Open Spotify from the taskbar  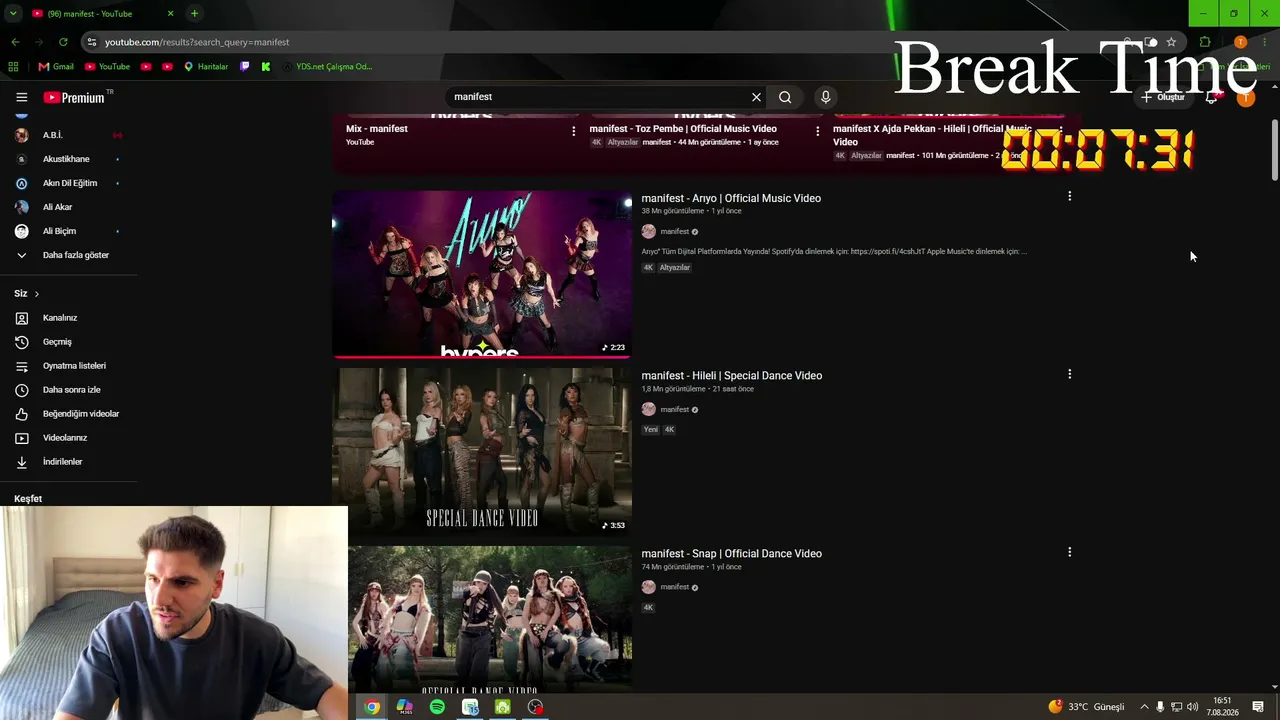tap(437, 707)
